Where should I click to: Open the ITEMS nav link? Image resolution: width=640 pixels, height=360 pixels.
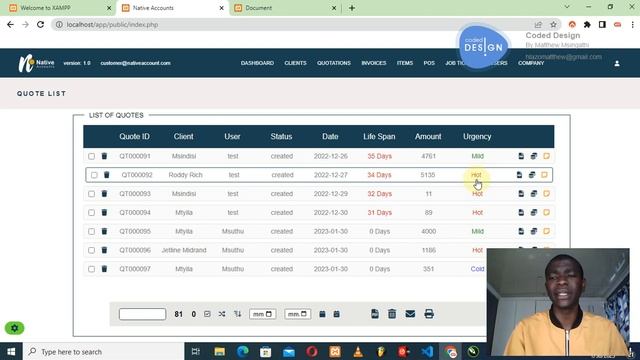pyautogui.click(x=405, y=63)
